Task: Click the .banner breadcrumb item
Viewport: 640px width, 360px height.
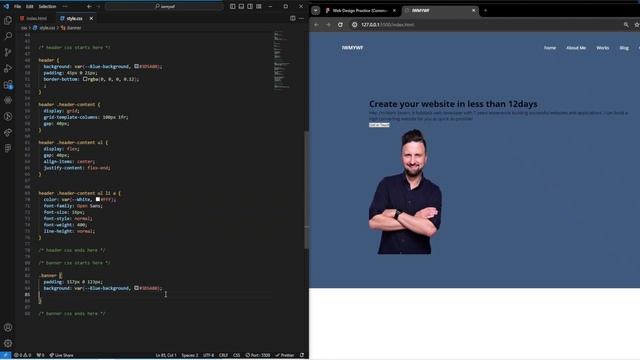Action: [71, 28]
